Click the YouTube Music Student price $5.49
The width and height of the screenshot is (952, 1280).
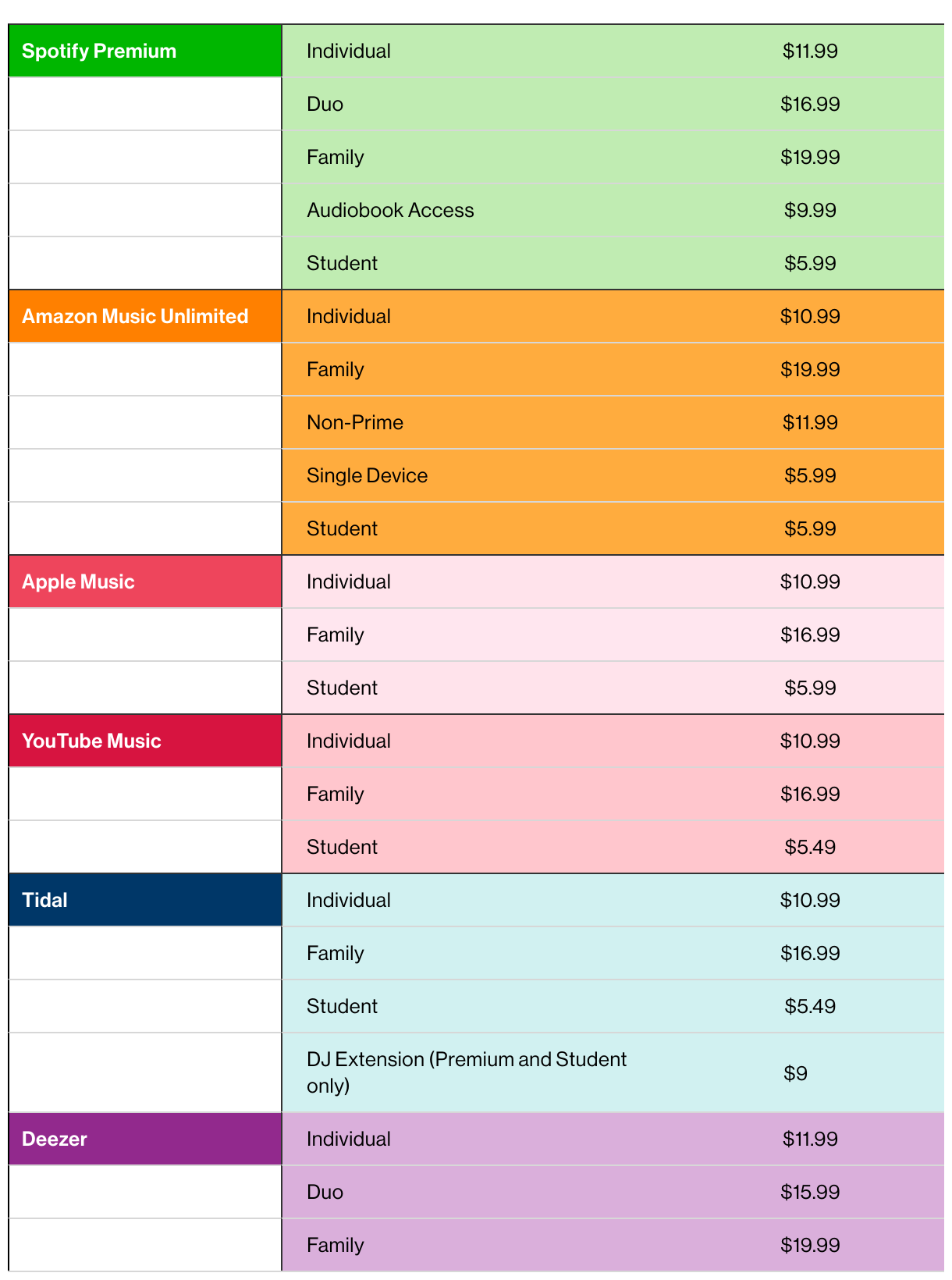[x=810, y=848]
